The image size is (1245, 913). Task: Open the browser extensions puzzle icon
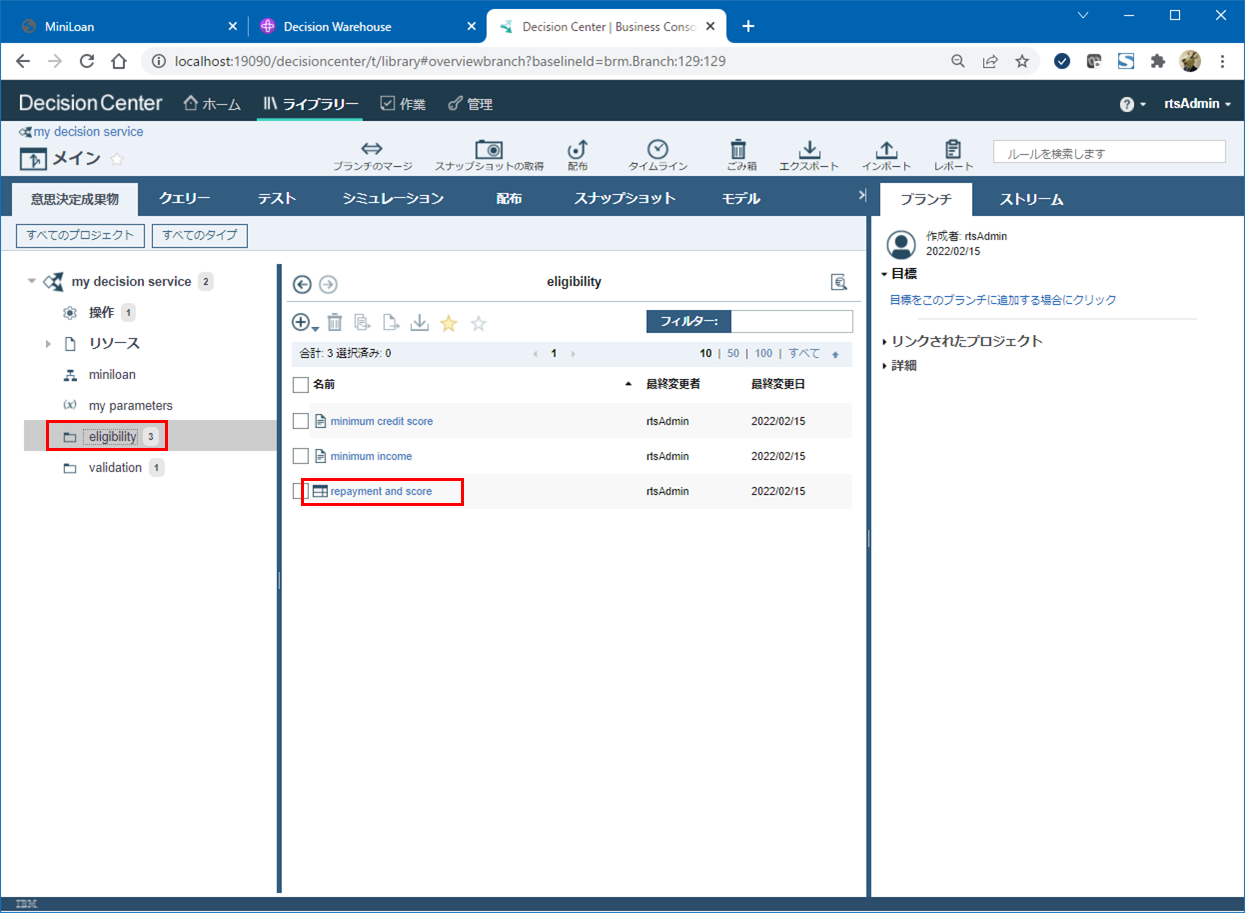click(x=1158, y=61)
